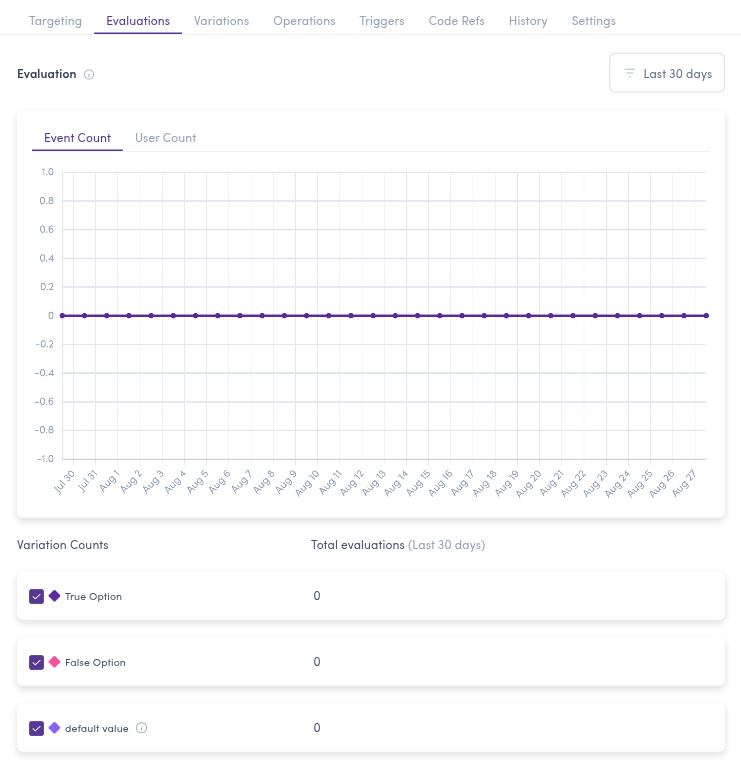Image resolution: width=741 pixels, height=769 pixels.
Task: Click the Jul 30 data point on chart
Action: [x=62, y=315]
